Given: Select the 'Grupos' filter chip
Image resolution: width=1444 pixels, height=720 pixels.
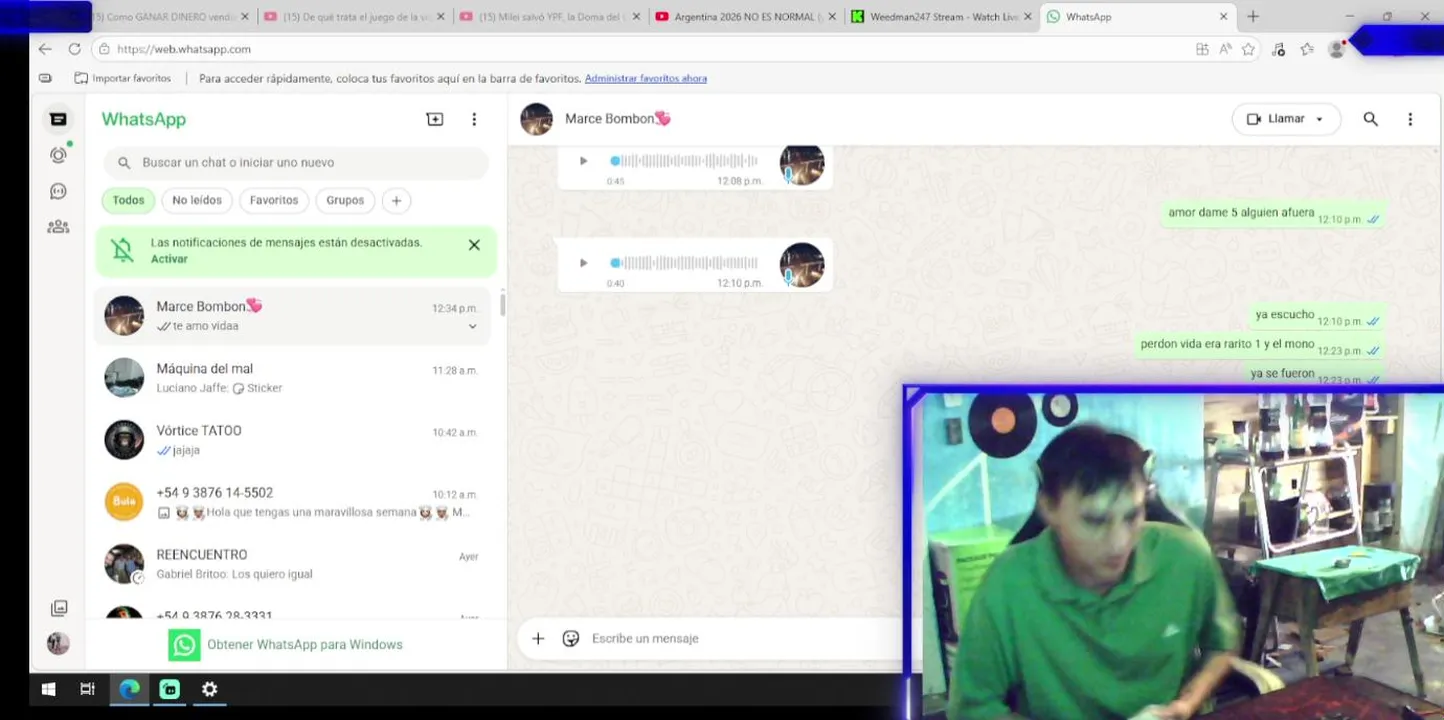Looking at the screenshot, I should 345,200.
